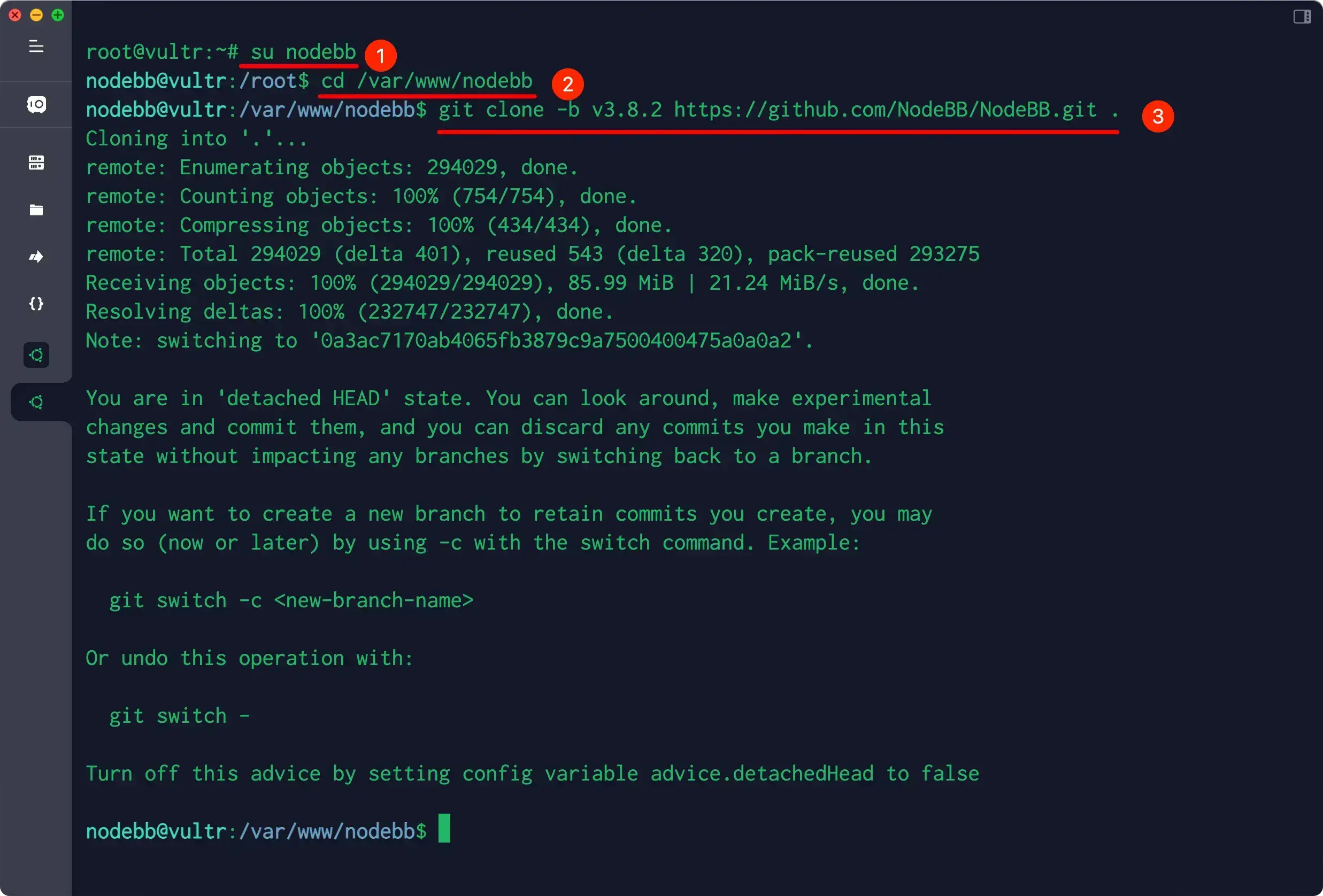1323x896 pixels.
Task: Click terminal input cursor field
Action: tap(446, 830)
